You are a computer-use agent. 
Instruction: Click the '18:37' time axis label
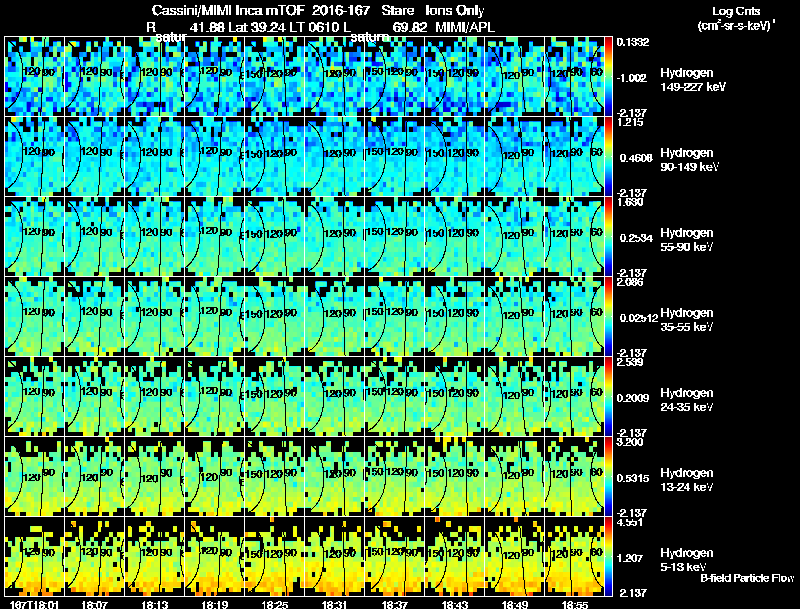[x=394, y=605]
